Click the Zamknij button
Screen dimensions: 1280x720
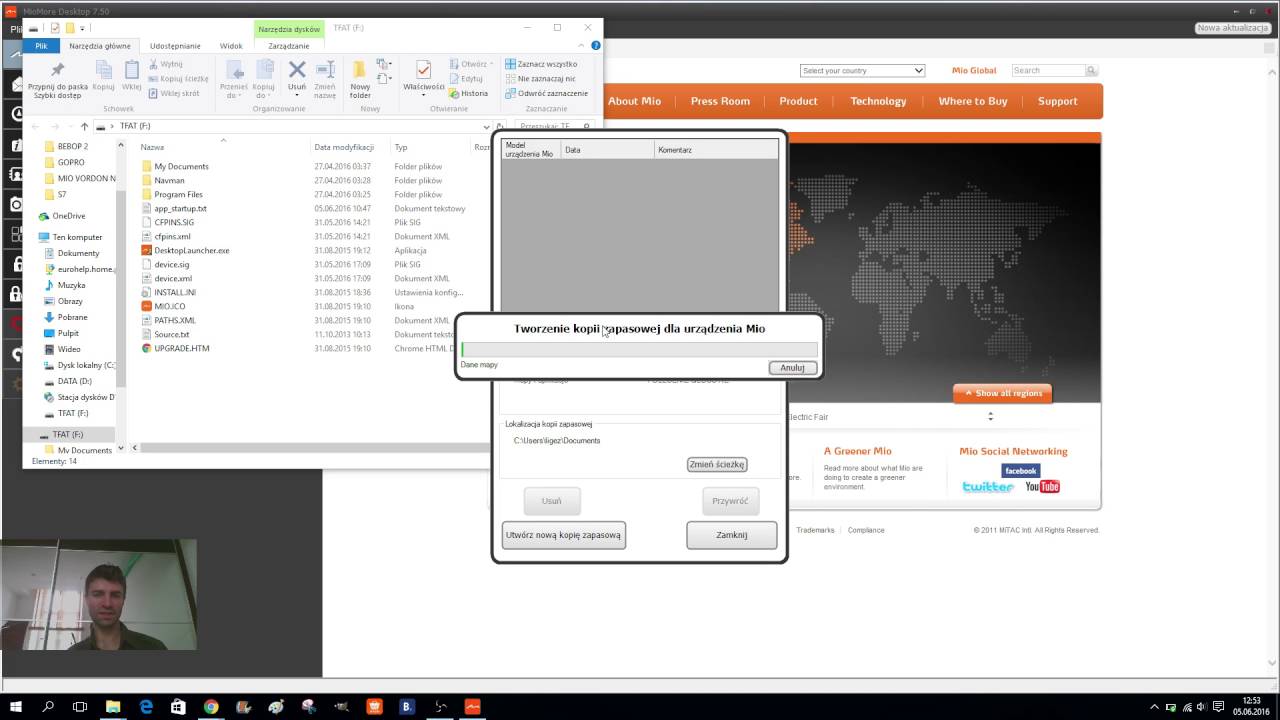(x=732, y=535)
